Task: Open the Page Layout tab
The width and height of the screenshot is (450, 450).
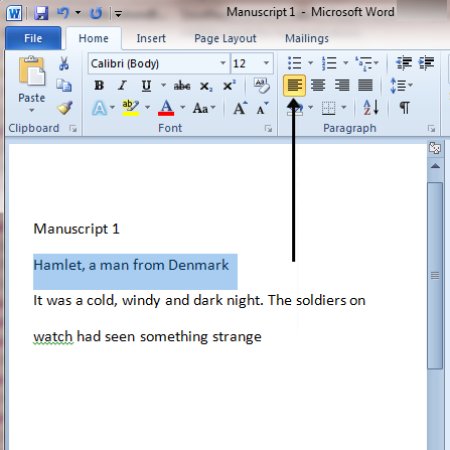Action: [x=225, y=39]
